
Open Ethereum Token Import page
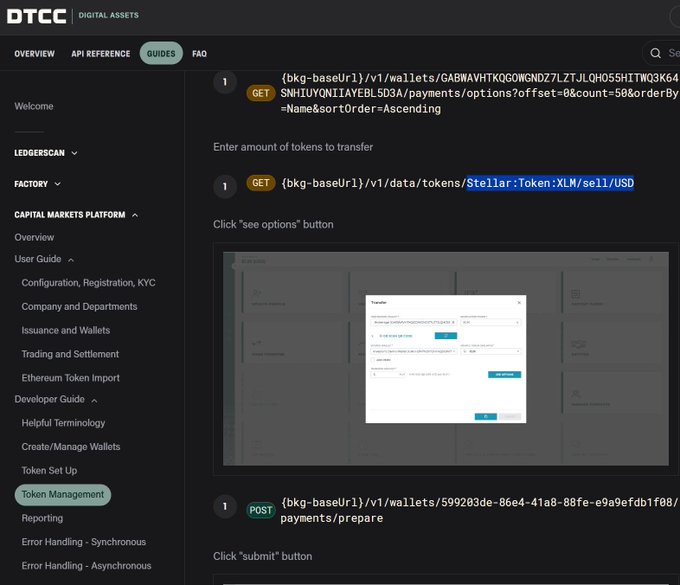tap(71, 378)
